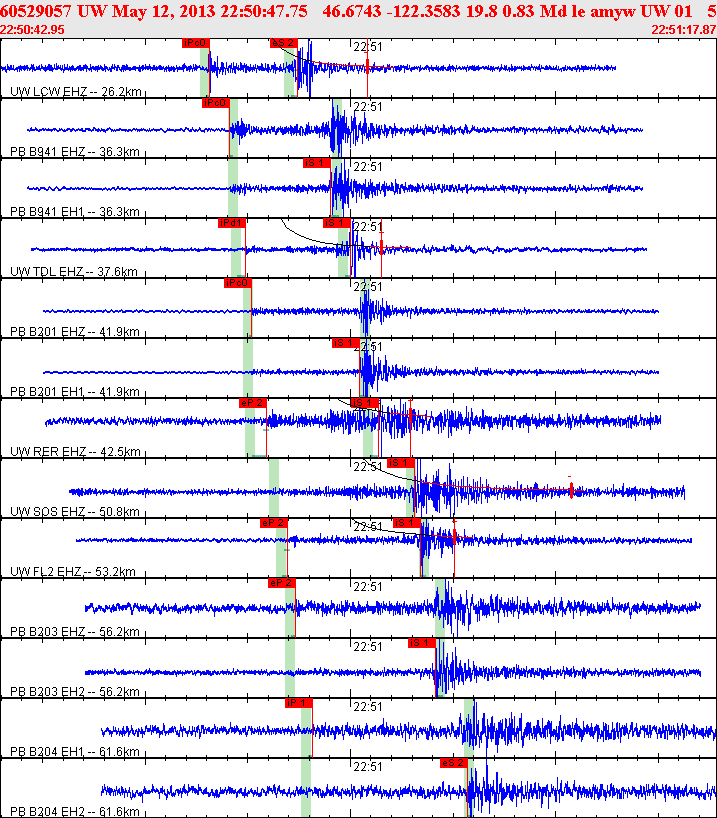The height and width of the screenshot is (818, 717).
Task: Click the 22:51 minute label on PB B204 EH2 trace
Action: click(x=368, y=767)
